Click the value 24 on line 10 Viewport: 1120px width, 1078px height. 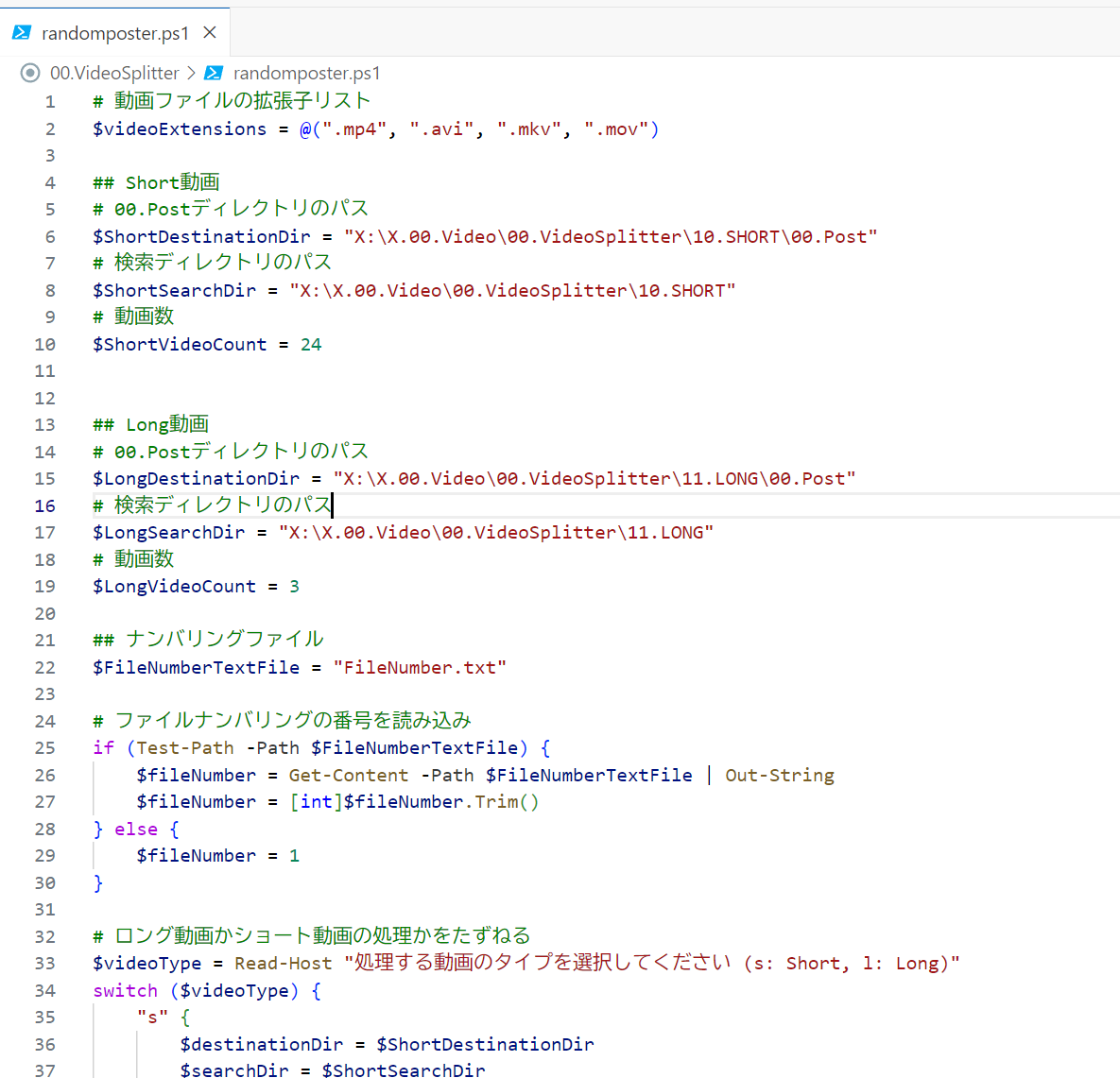(x=311, y=345)
